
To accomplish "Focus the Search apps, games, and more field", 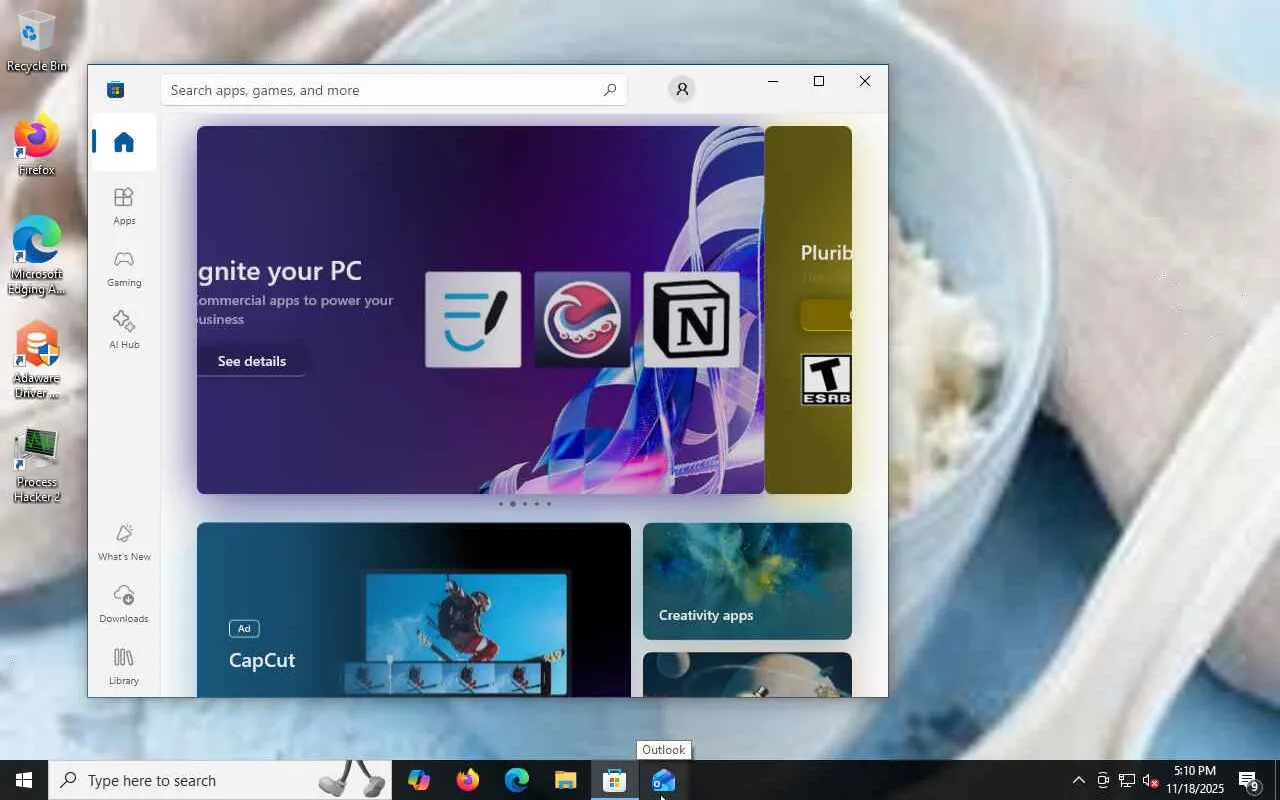I will (394, 90).
